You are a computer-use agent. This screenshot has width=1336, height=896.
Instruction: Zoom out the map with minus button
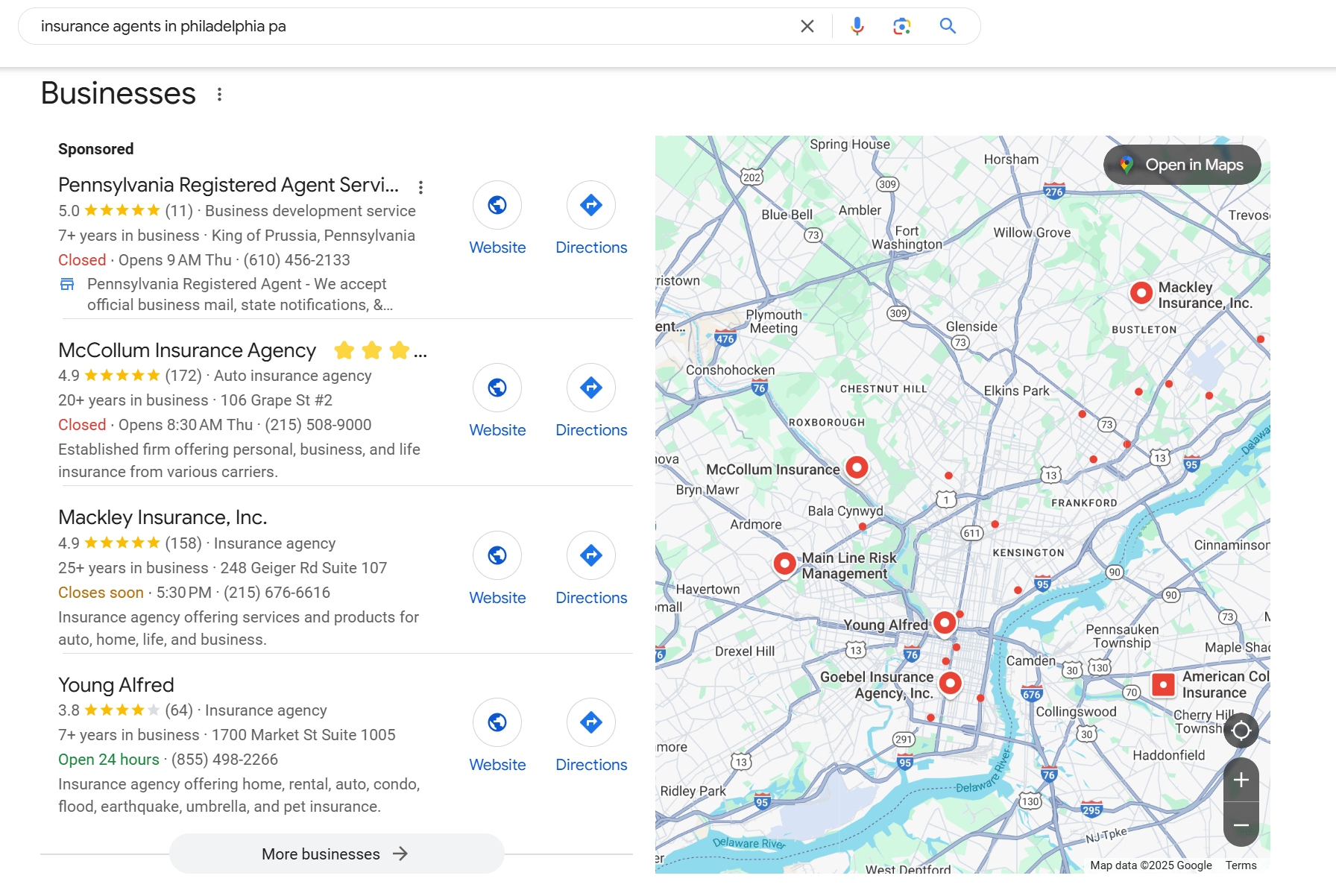tap(1241, 824)
